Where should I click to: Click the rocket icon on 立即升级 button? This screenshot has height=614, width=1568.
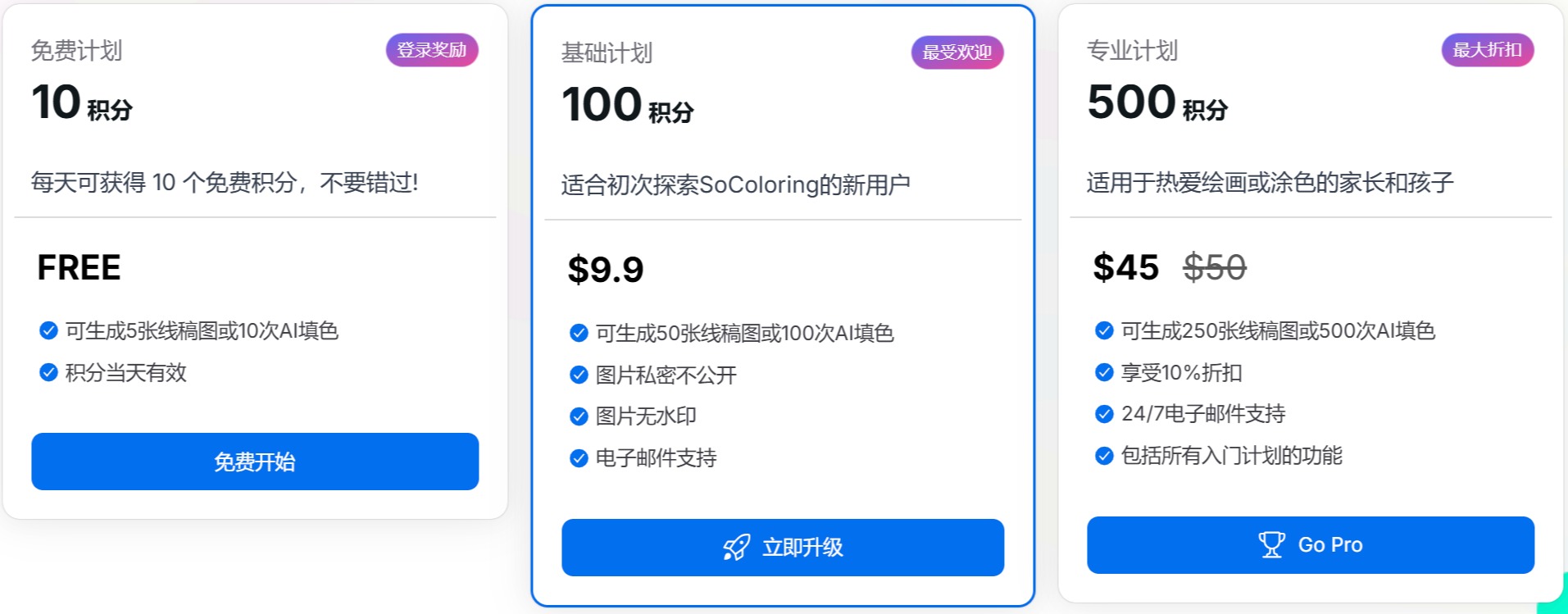coord(737,547)
